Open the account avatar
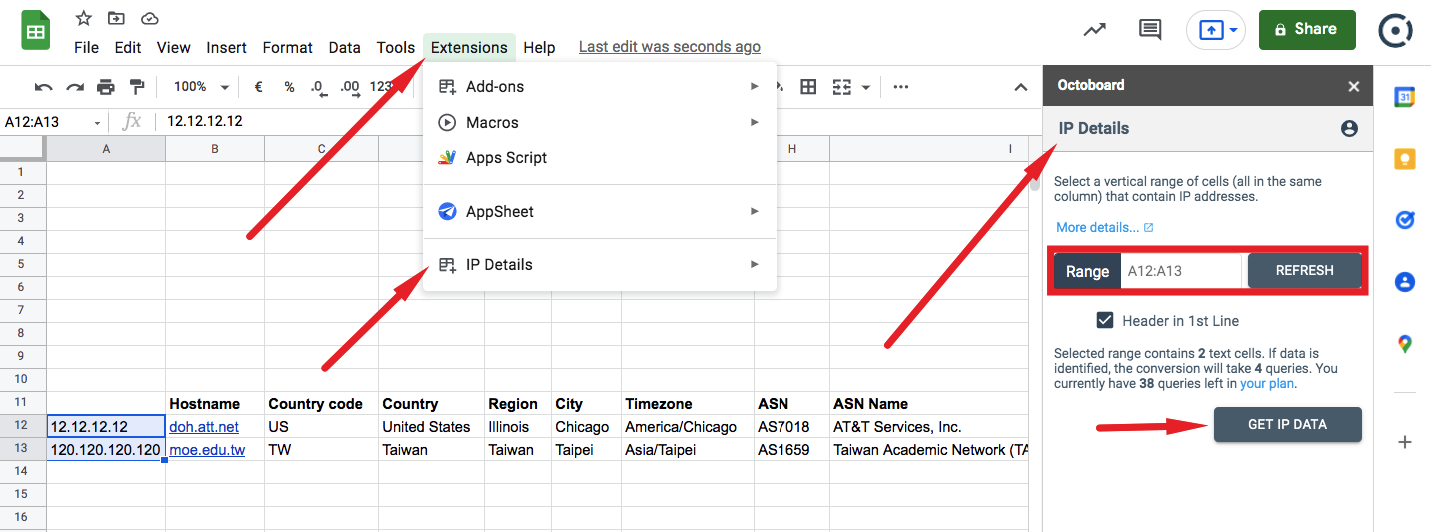1431x532 pixels. pos(1395,30)
